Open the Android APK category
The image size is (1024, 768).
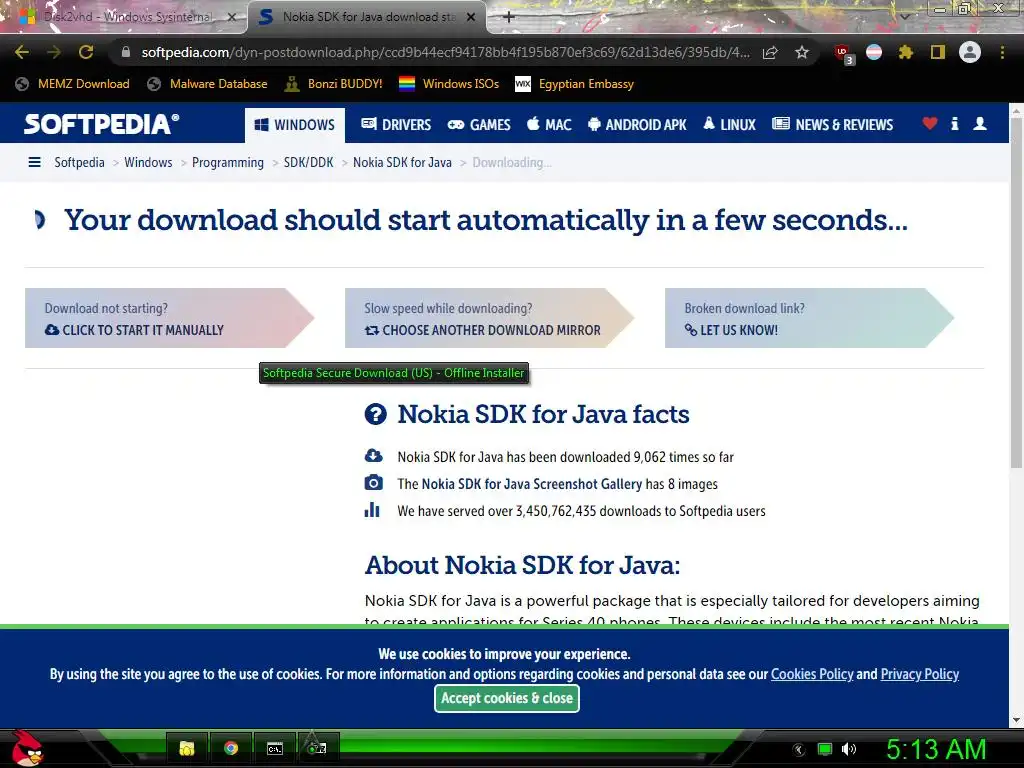point(637,125)
